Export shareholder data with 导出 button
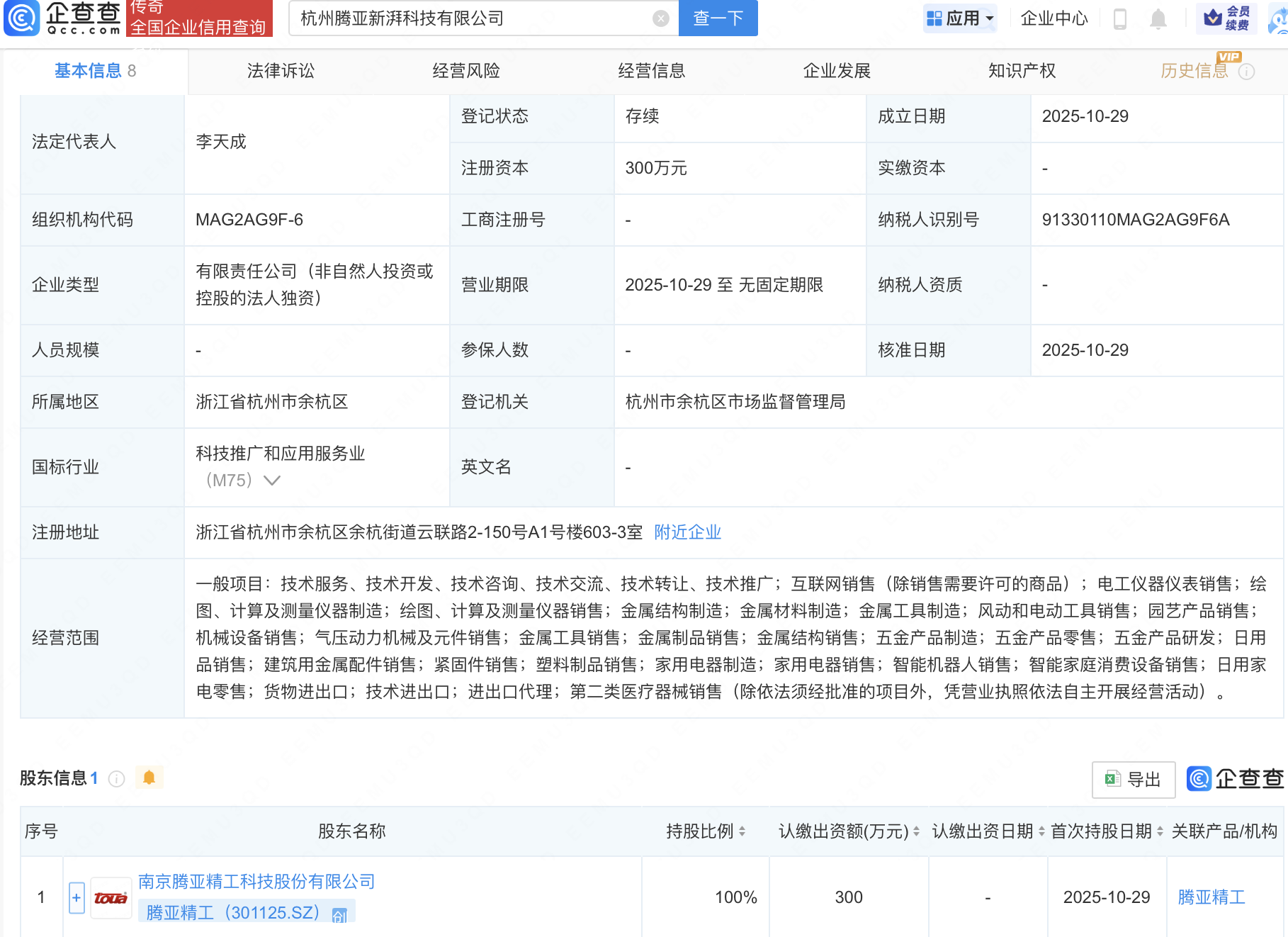1288x937 pixels. [1133, 780]
